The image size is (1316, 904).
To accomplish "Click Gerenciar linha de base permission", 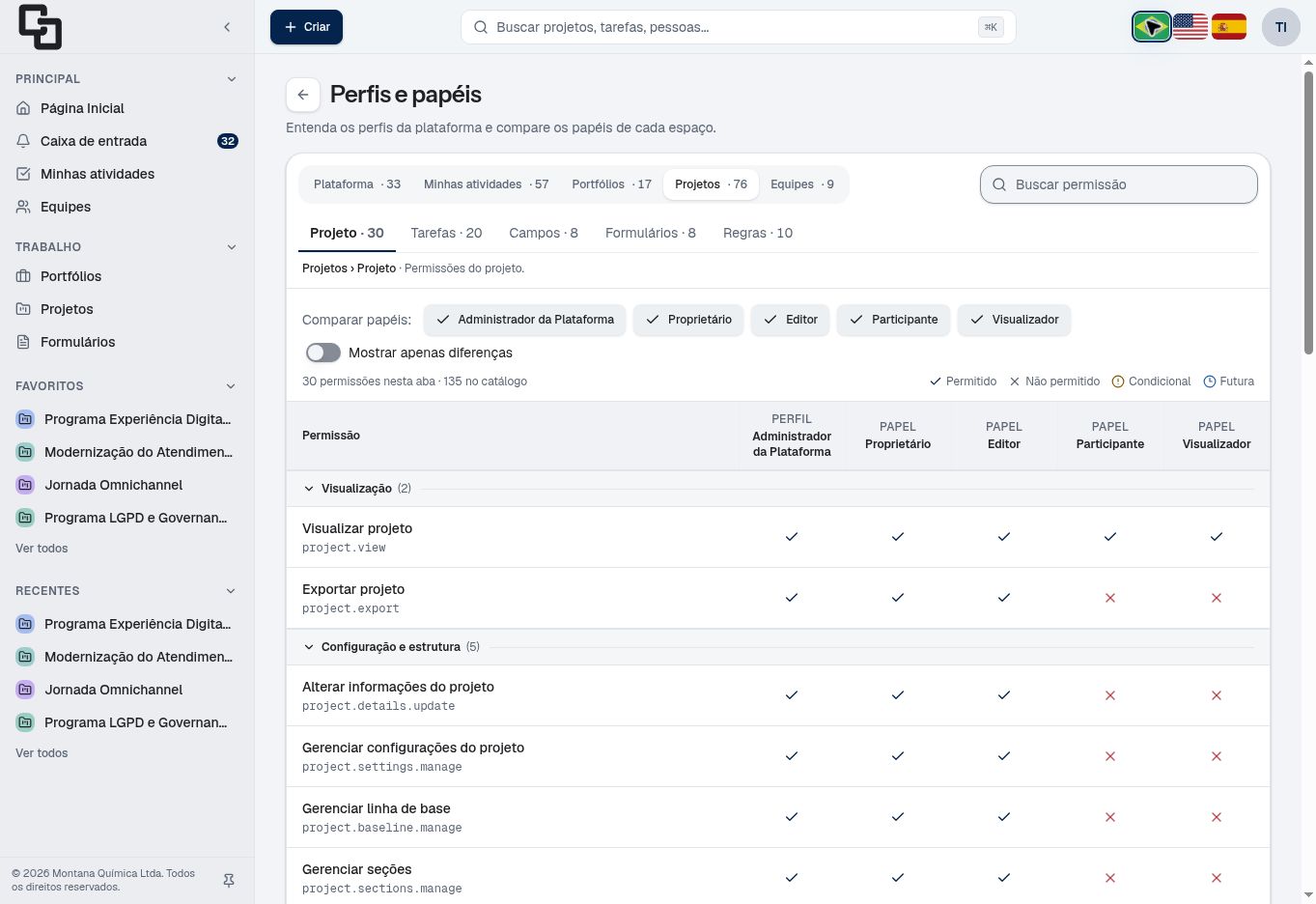I will click(377, 808).
